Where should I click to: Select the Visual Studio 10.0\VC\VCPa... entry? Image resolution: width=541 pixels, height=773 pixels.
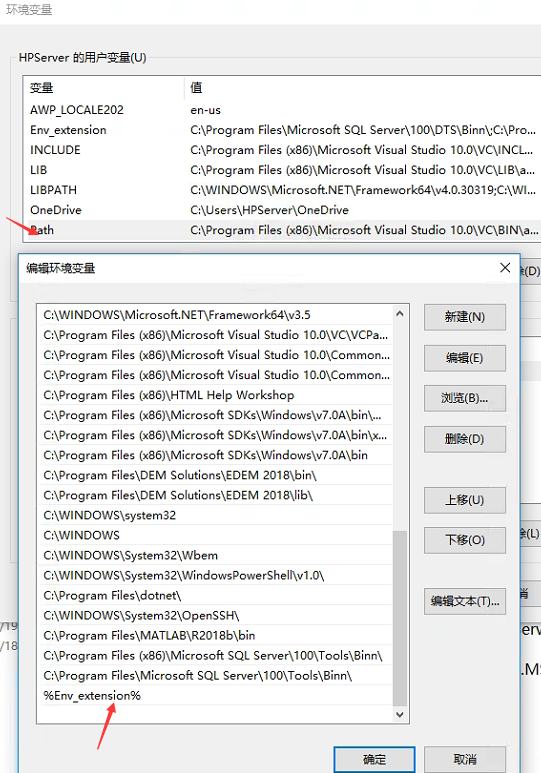tap(216, 335)
